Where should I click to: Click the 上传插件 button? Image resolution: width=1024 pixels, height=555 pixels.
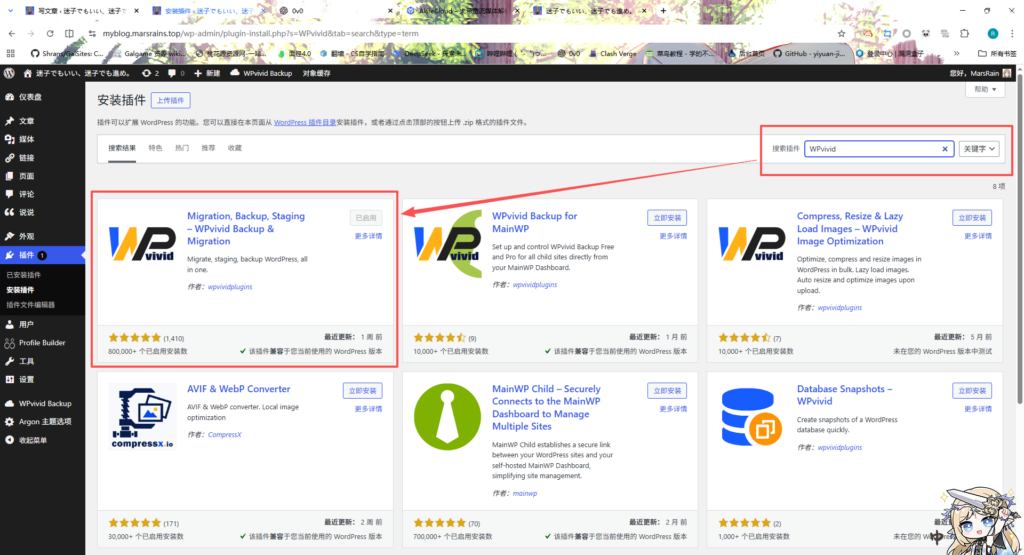pos(171,100)
